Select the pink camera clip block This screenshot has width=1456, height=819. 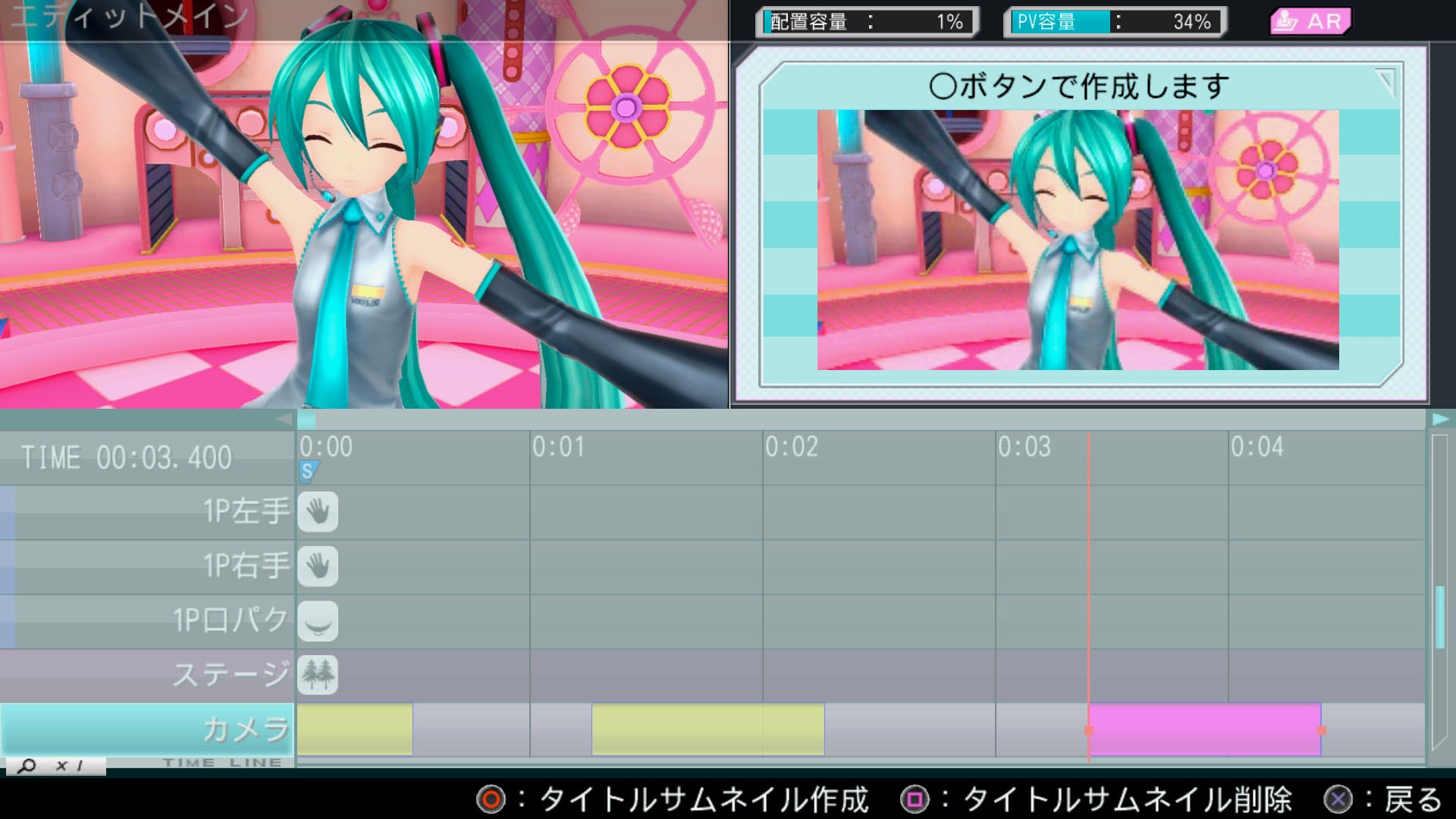click(x=1204, y=730)
